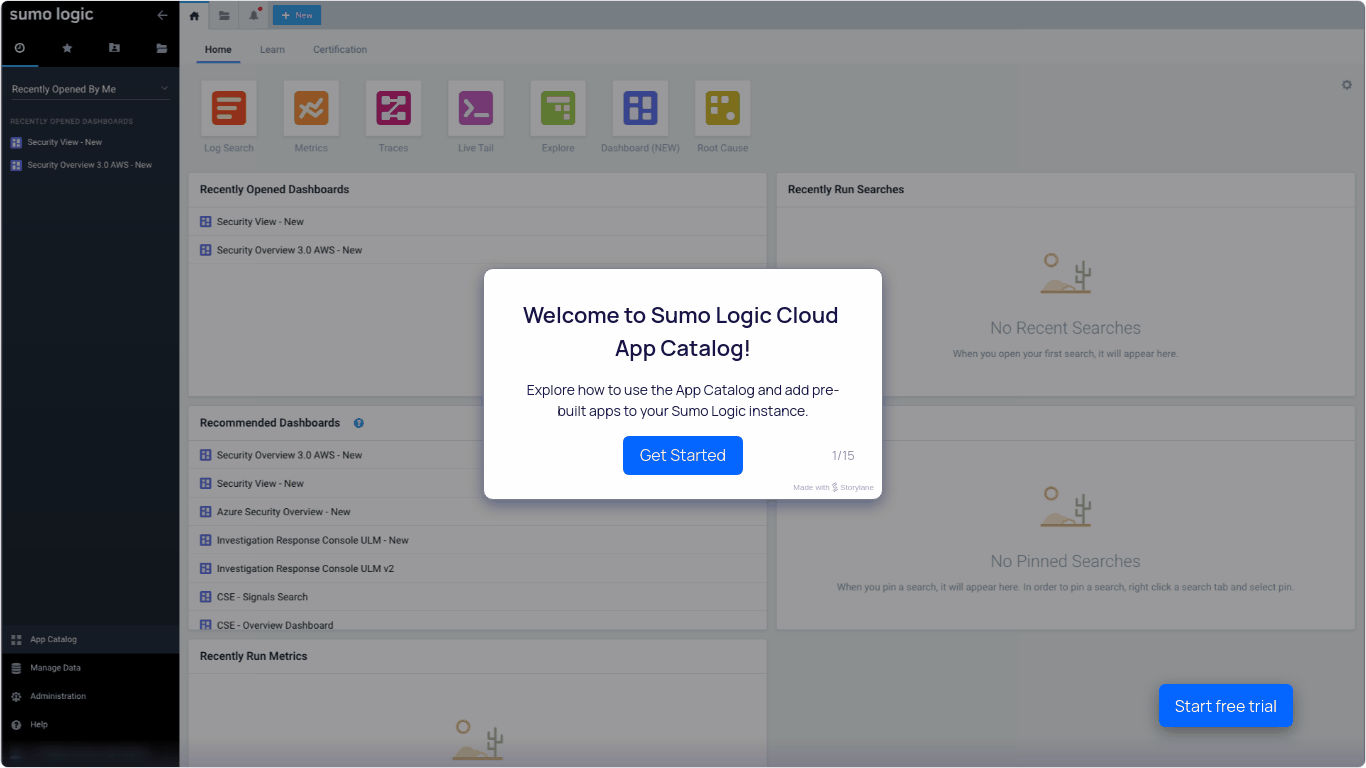1366x768 pixels.
Task: Open the Favorites star tab in the sidebar
Action: click(x=67, y=48)
